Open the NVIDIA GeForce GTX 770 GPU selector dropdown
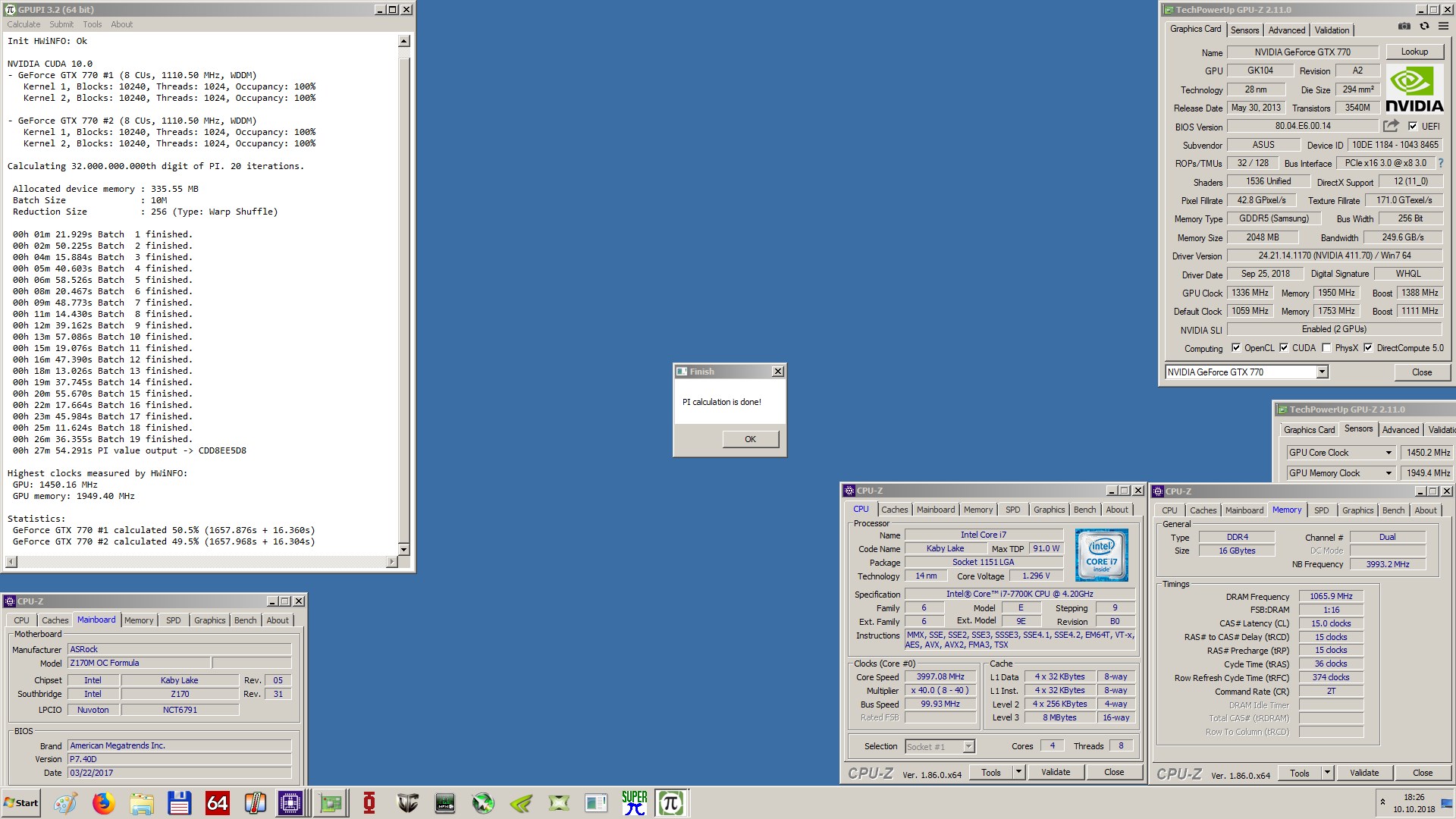This screenshot has height=819, width=1456. (x=1322, y=372)
